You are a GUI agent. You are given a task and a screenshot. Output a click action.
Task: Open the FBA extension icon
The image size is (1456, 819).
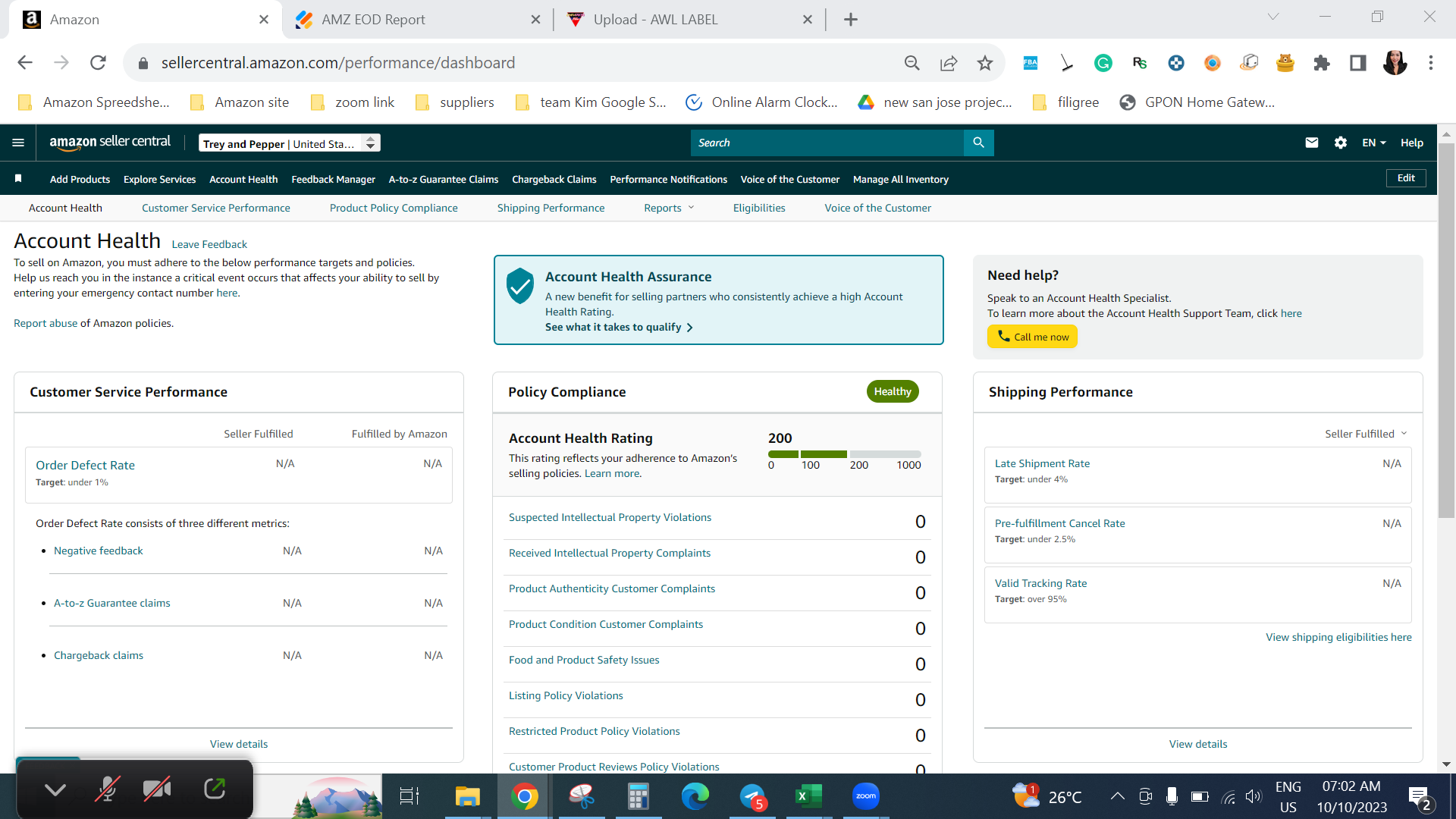click(x=1031, y=63)
